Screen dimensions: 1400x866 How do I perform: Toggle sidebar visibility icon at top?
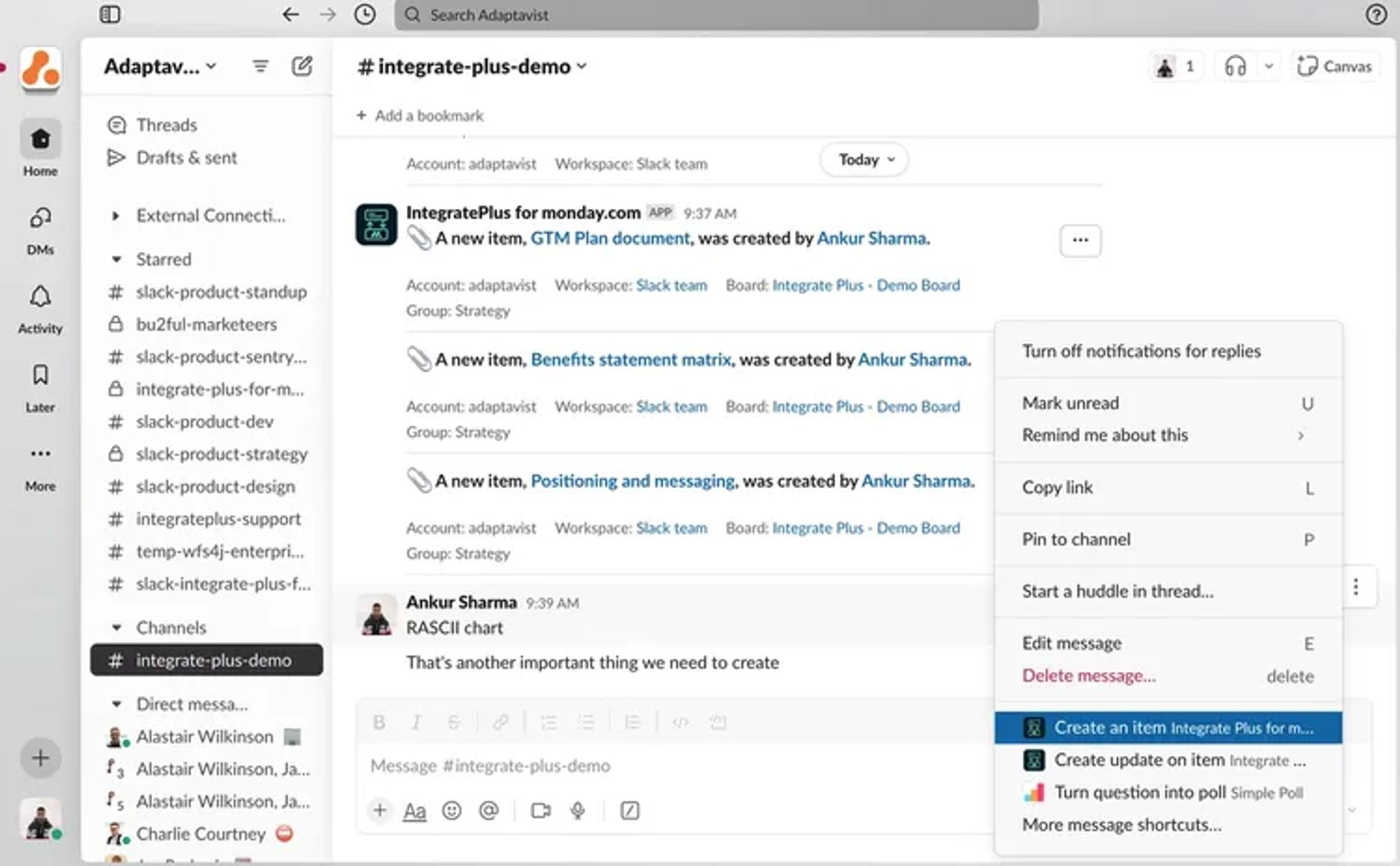click(110, 15)
